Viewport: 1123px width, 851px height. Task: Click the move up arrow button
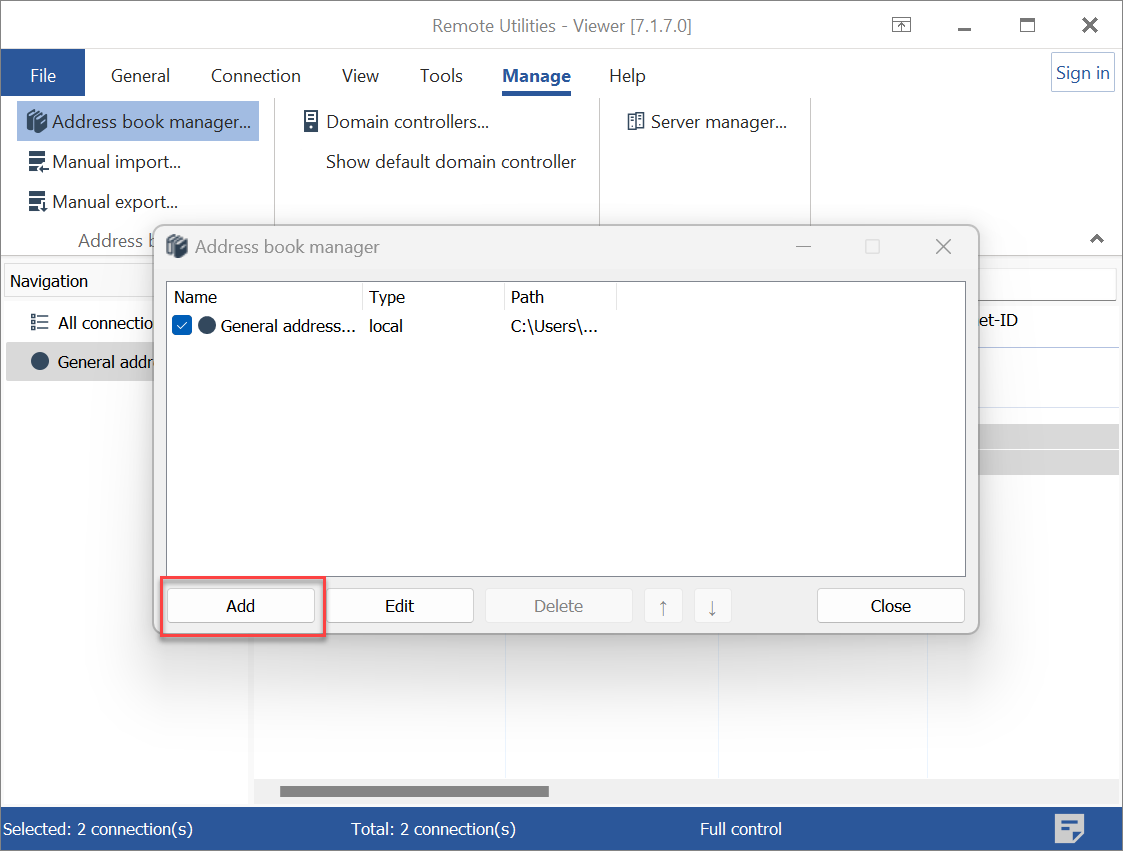click(x=663, y=606)
